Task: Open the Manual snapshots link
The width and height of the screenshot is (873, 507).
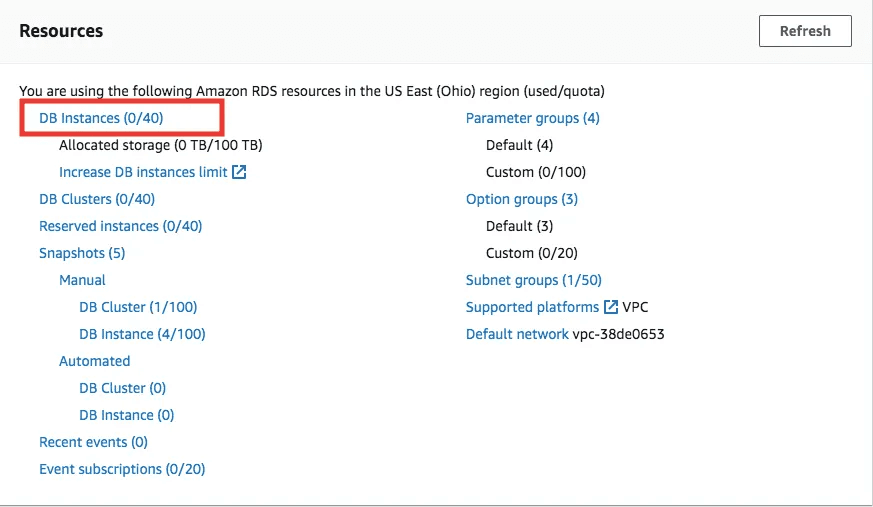Action: click(x=82, y=280)
